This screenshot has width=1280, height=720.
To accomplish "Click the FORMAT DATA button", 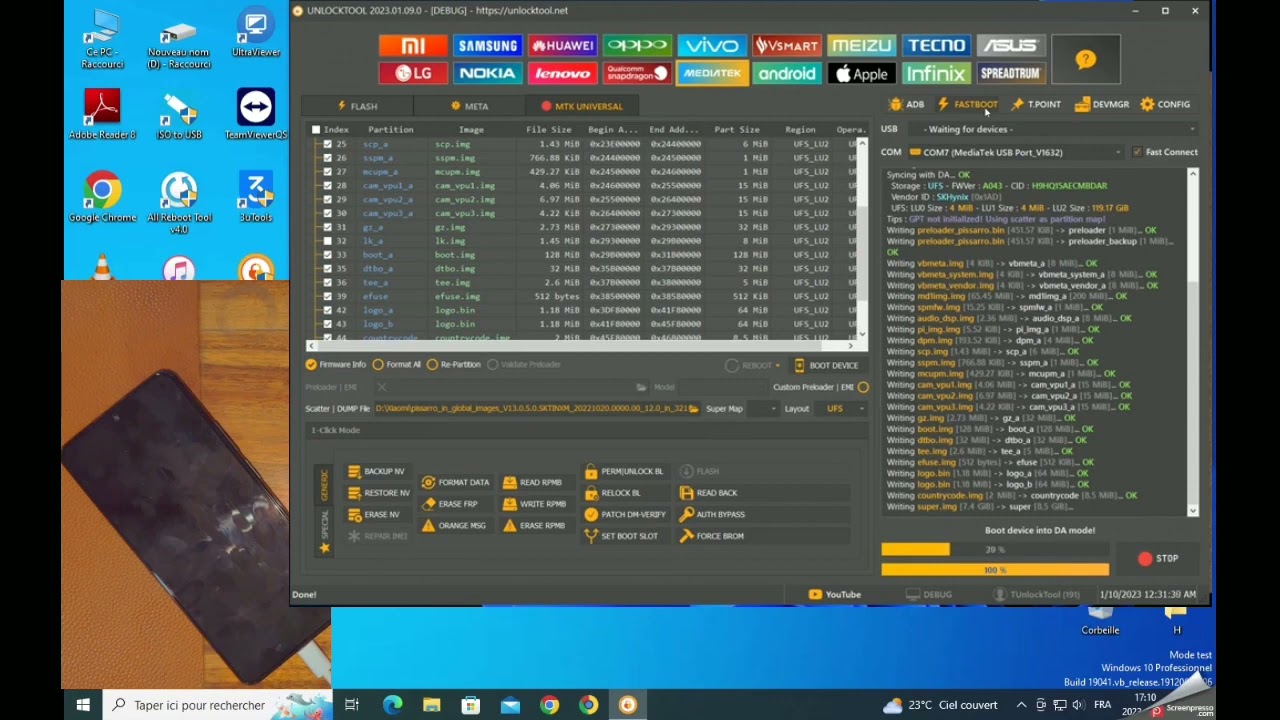I will [x=455, y=482].
